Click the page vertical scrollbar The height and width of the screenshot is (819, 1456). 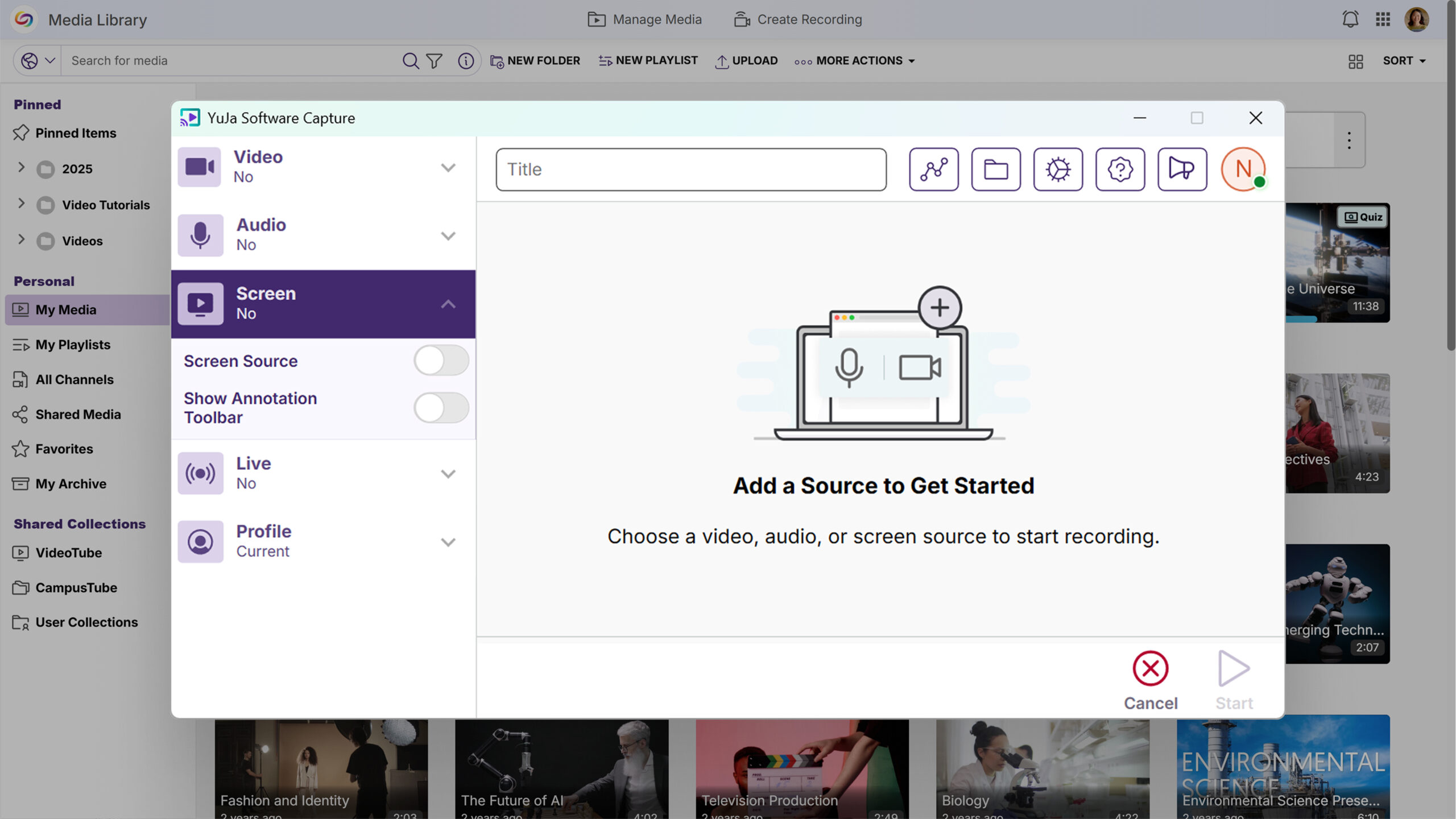(1451, 176)
